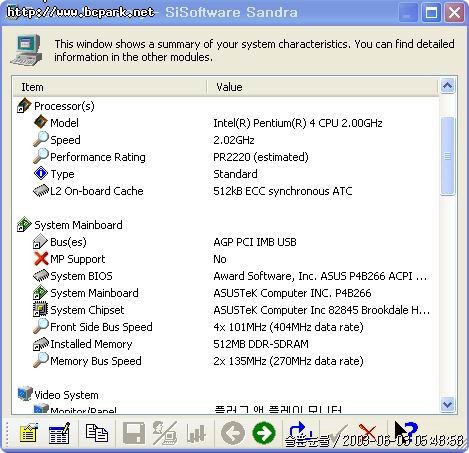Screen dimensions: 469x453
Task: Click the Item column header
Action: tap(110, 87)
